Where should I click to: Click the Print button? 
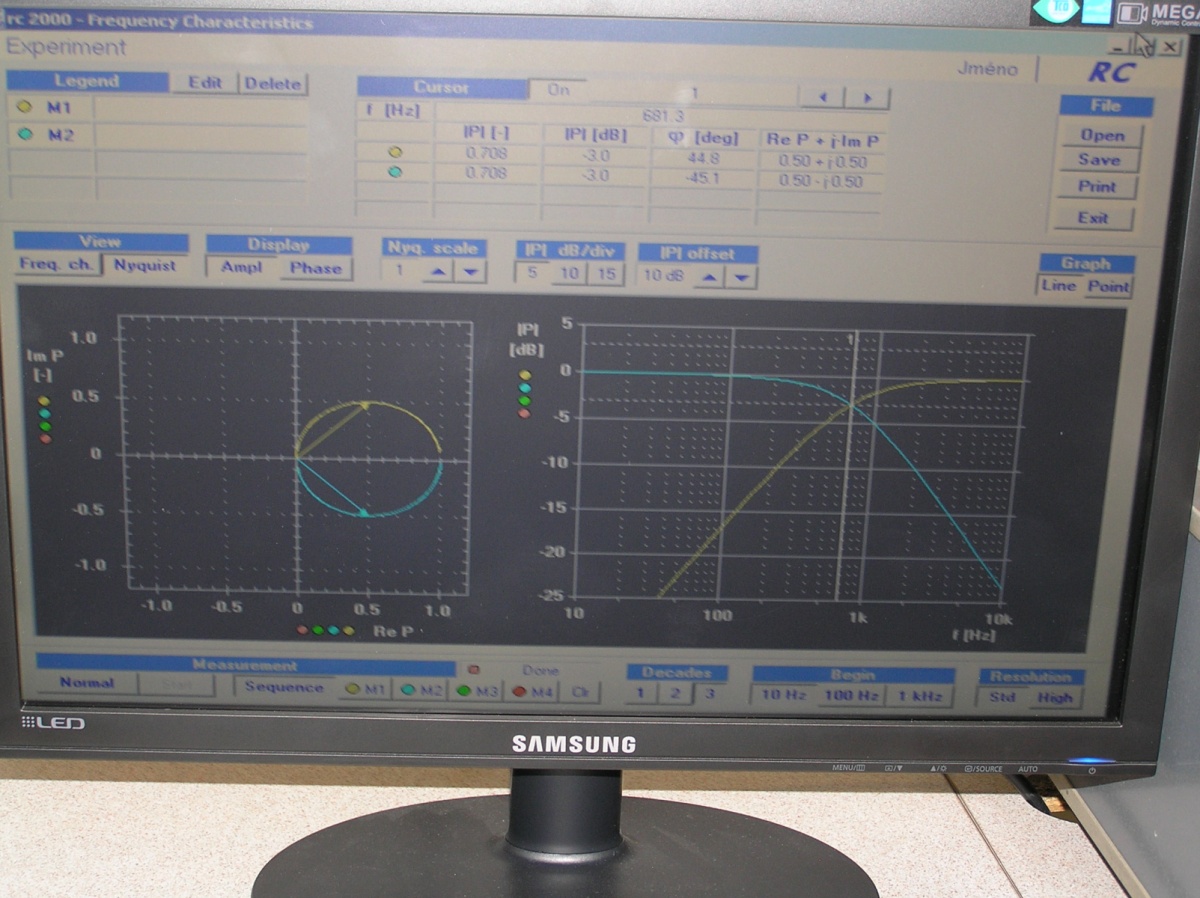[x=1097, y=186]
